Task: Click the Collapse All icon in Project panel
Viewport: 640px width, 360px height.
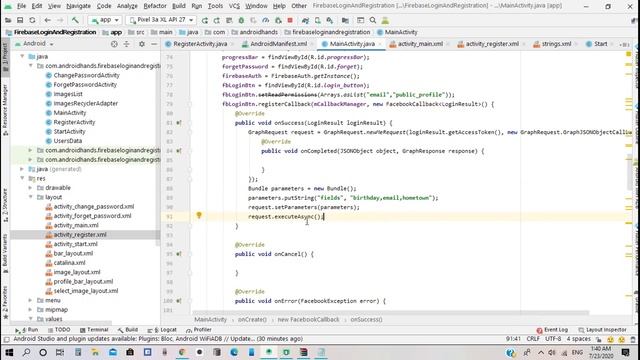Action: coord(127,44)
